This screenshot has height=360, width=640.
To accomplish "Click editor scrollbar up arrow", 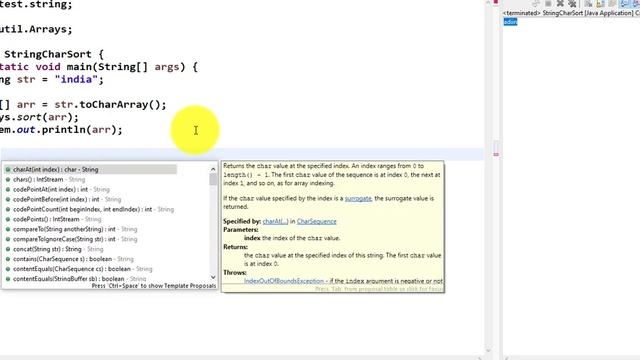I will [488, 2].
